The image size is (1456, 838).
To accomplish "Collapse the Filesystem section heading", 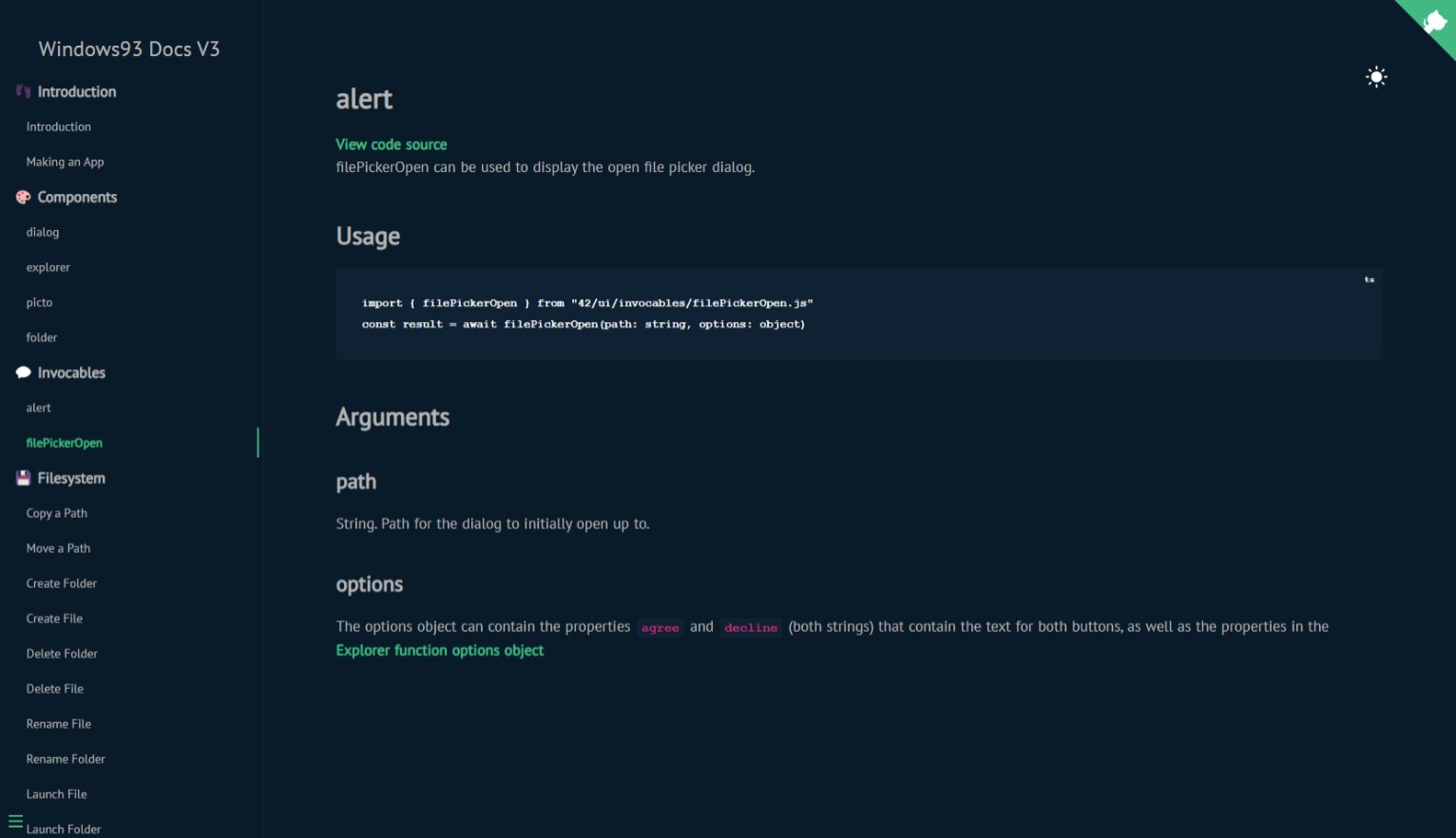I will [71, 479].
